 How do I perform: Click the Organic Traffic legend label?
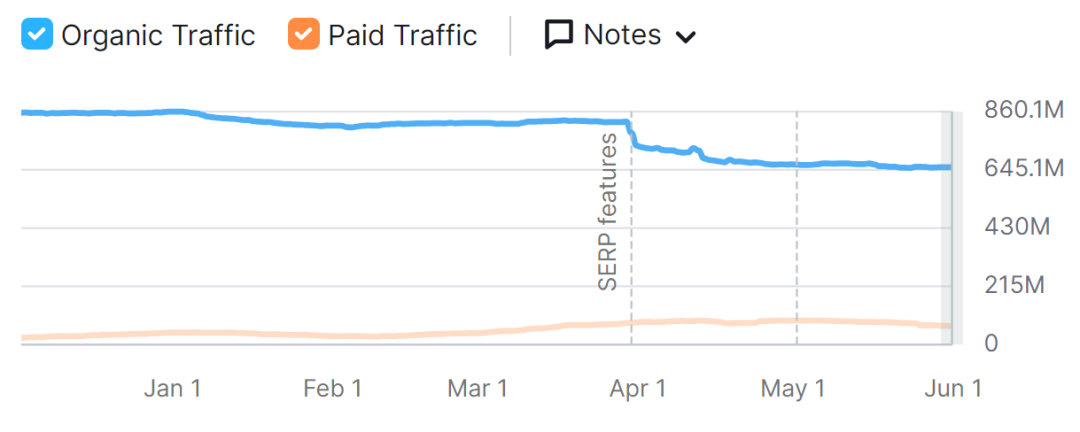(x=158, y=36)
